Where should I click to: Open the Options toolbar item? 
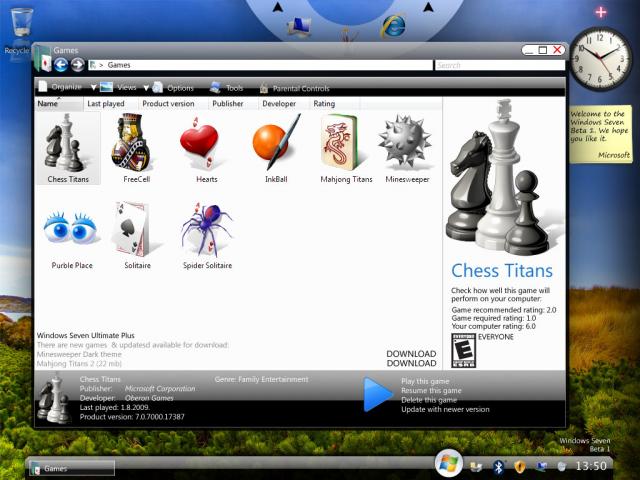pyautogui.click(x=173, y=88)
